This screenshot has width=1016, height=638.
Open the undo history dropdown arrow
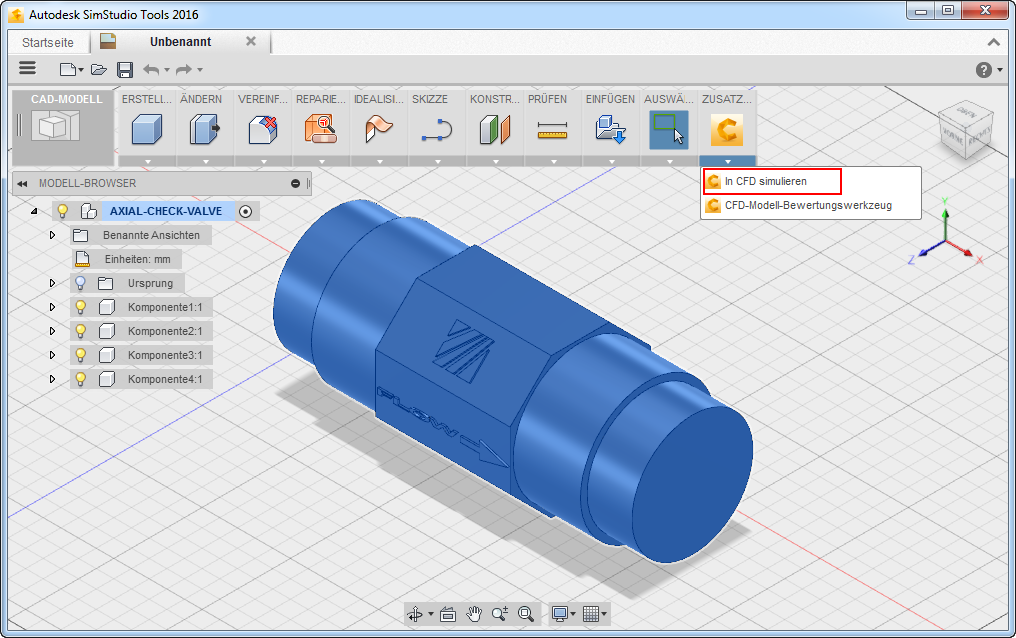click(167, 70)
